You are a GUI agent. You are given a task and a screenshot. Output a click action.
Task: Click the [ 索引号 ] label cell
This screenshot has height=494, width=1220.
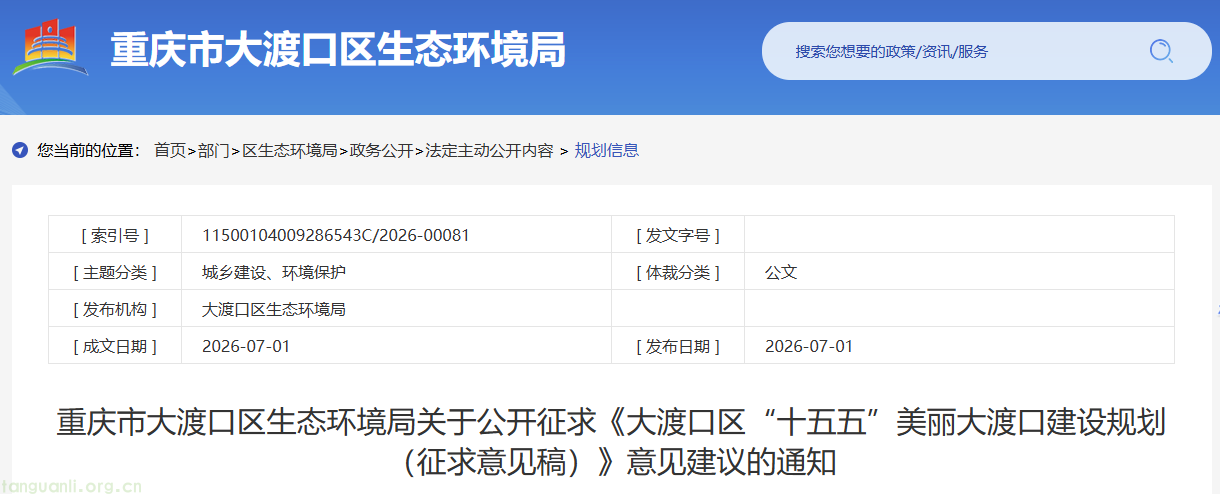115,235
